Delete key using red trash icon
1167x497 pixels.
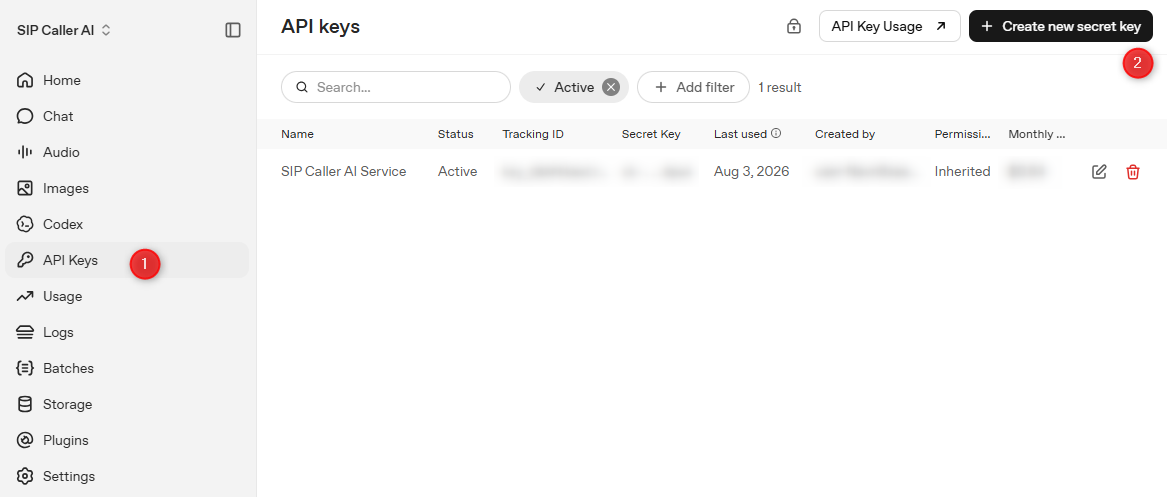(1133, 172)
